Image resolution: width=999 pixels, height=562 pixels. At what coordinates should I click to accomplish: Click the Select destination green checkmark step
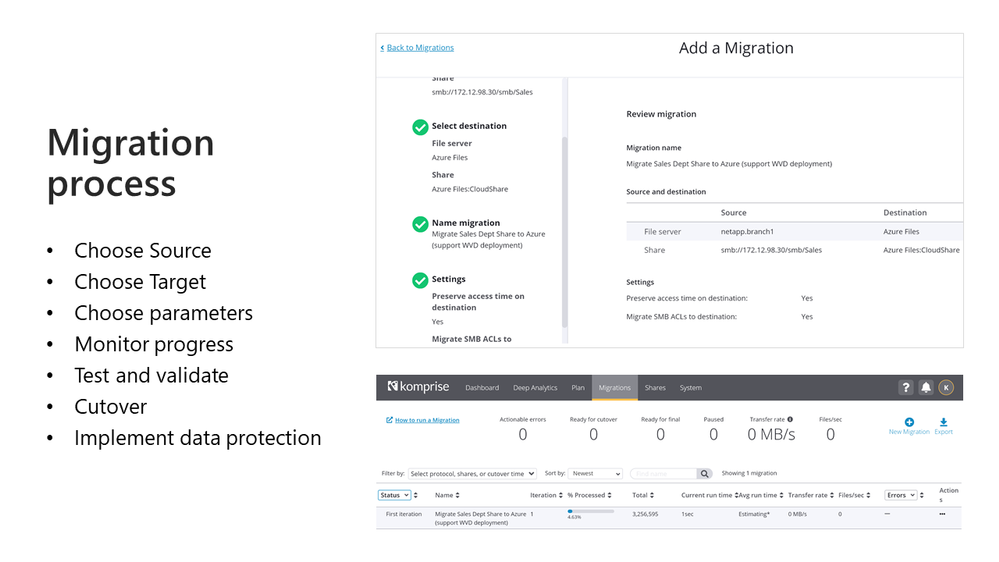click(x=420, y=127)
